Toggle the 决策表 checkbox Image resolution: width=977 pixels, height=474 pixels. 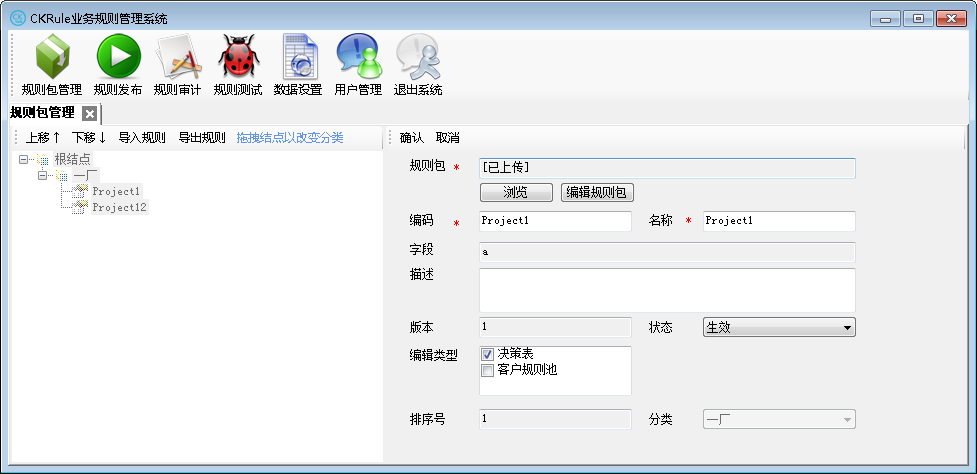tap(488, 355)
